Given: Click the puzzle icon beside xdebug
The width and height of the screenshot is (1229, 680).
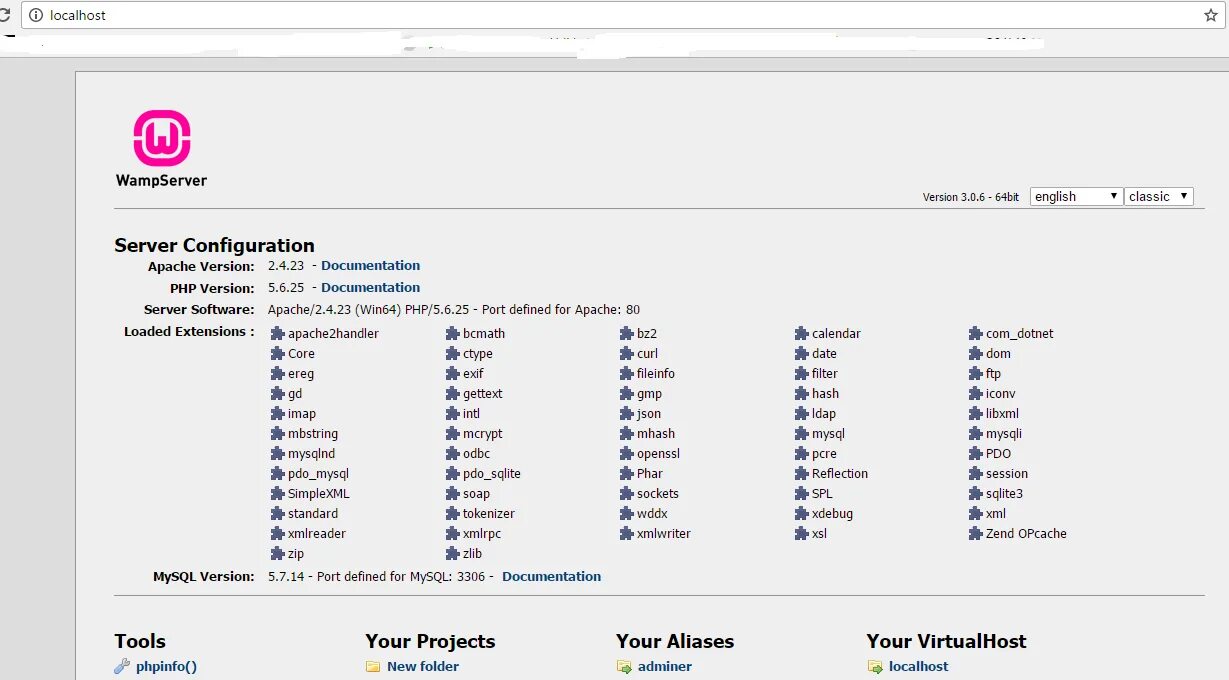Looking at the screenshot, I should click(x=802, y=513).
